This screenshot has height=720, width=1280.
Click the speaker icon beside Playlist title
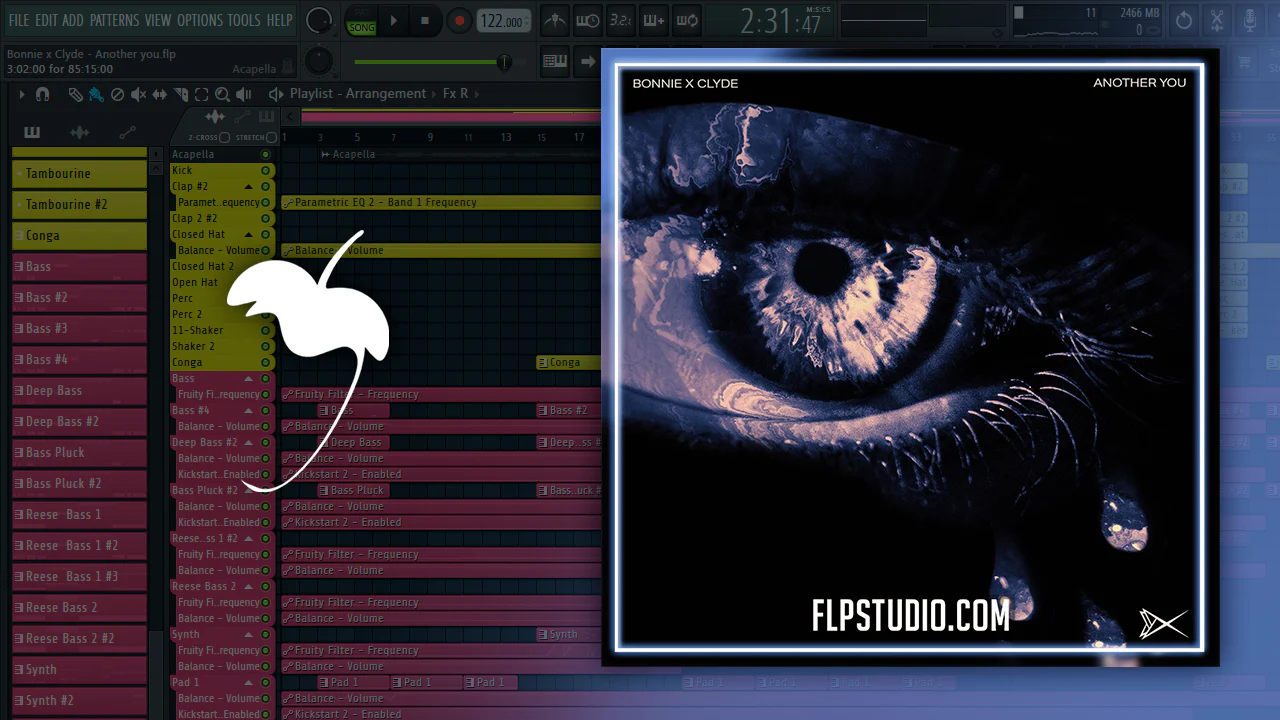point(276,94)
